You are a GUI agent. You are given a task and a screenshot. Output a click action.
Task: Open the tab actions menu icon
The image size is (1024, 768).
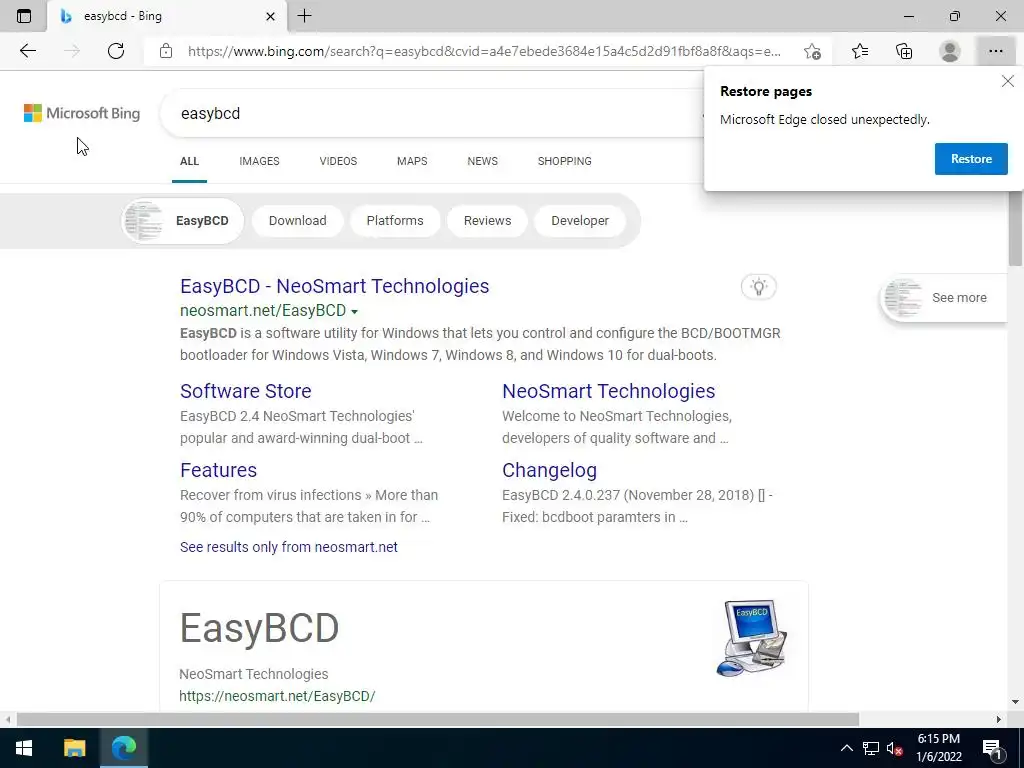pyautogui.click(x=24, y=16)
